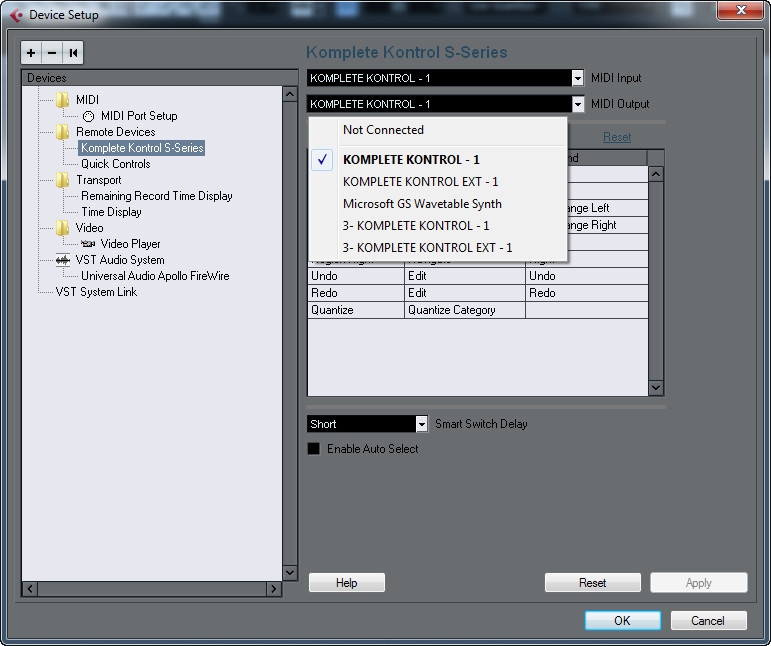Select KOMPLETE KONTROL EXT - 1 output
Screen dimensions: 771x646
[x=420, y=182]
